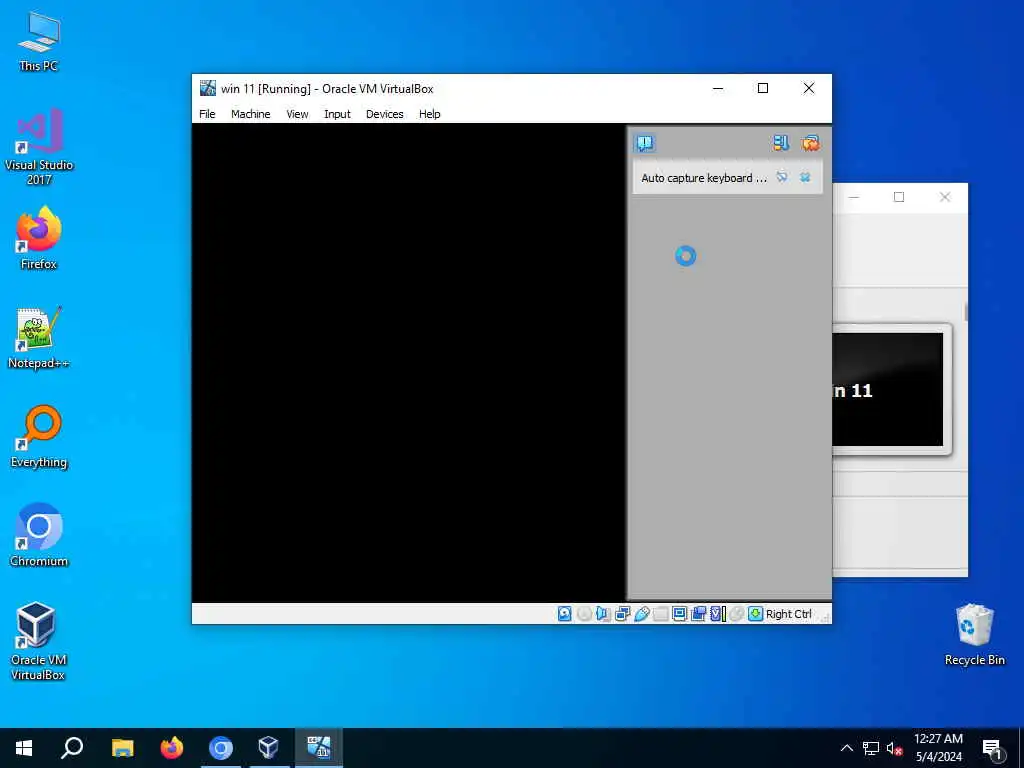Toggle the notification center speech-bubble icon
The image size is (1024, 768).
pos(645,143)
